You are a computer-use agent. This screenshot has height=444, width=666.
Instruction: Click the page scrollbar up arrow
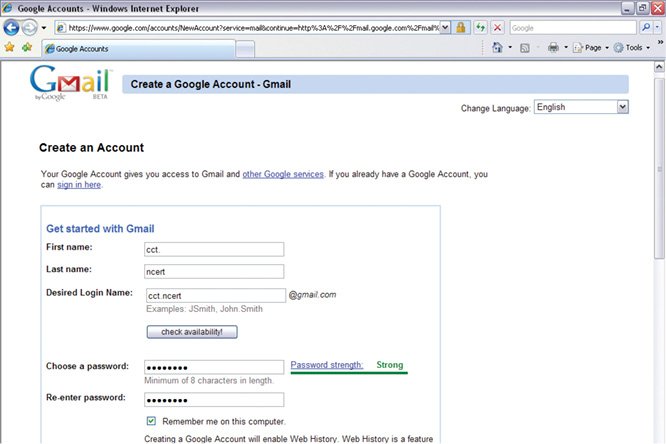click(659, 67)
